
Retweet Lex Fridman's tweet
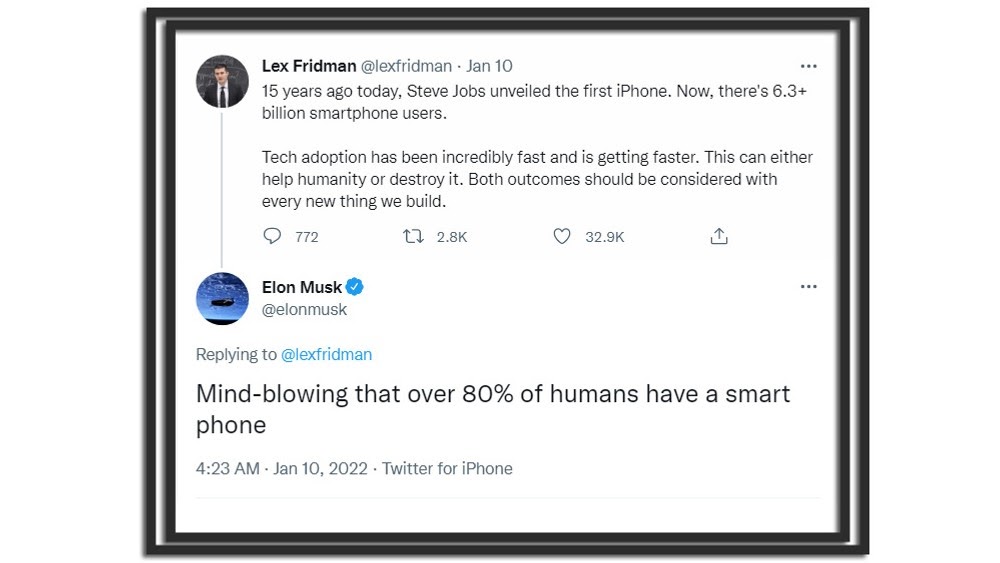pos(412,236)
